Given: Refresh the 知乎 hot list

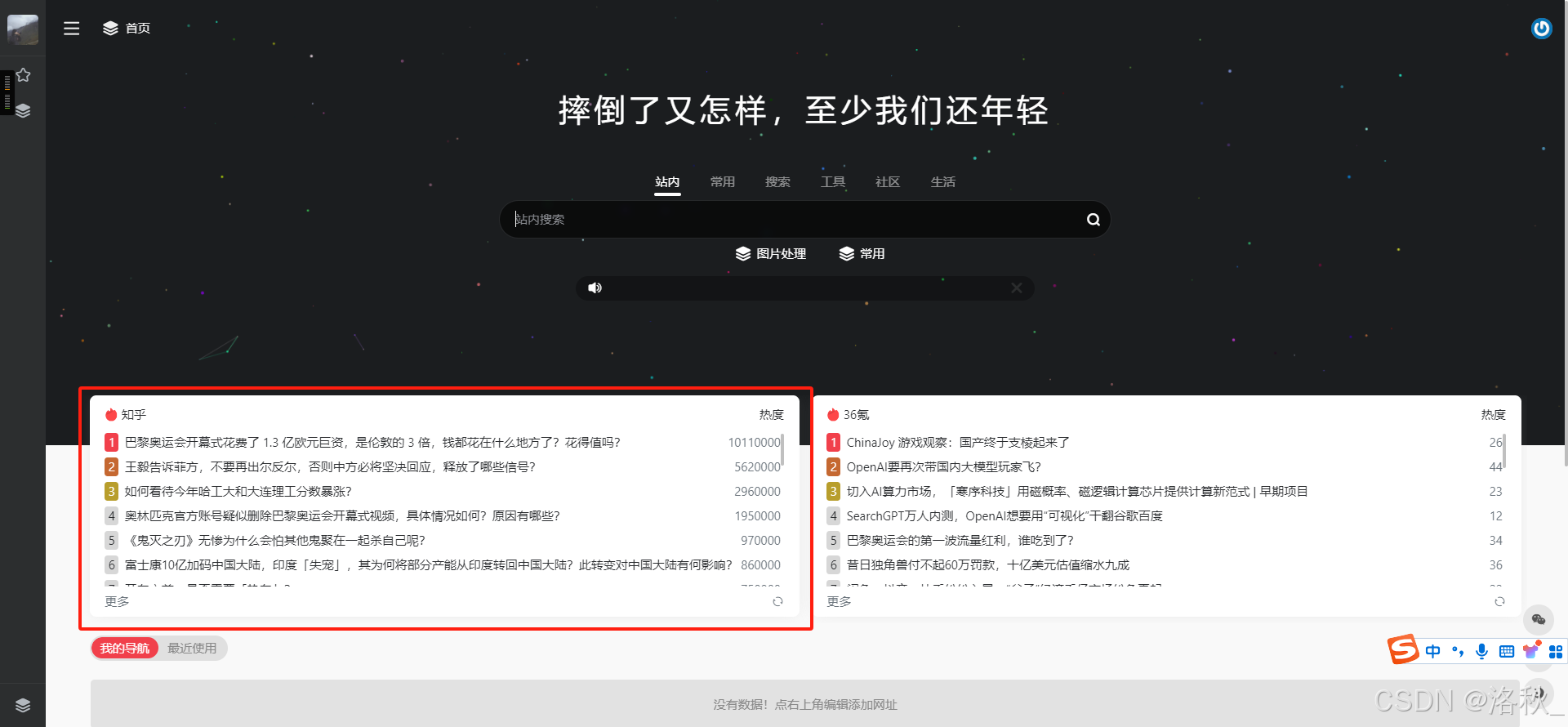Looking at the screenshot, I should [x=777, y=601].
